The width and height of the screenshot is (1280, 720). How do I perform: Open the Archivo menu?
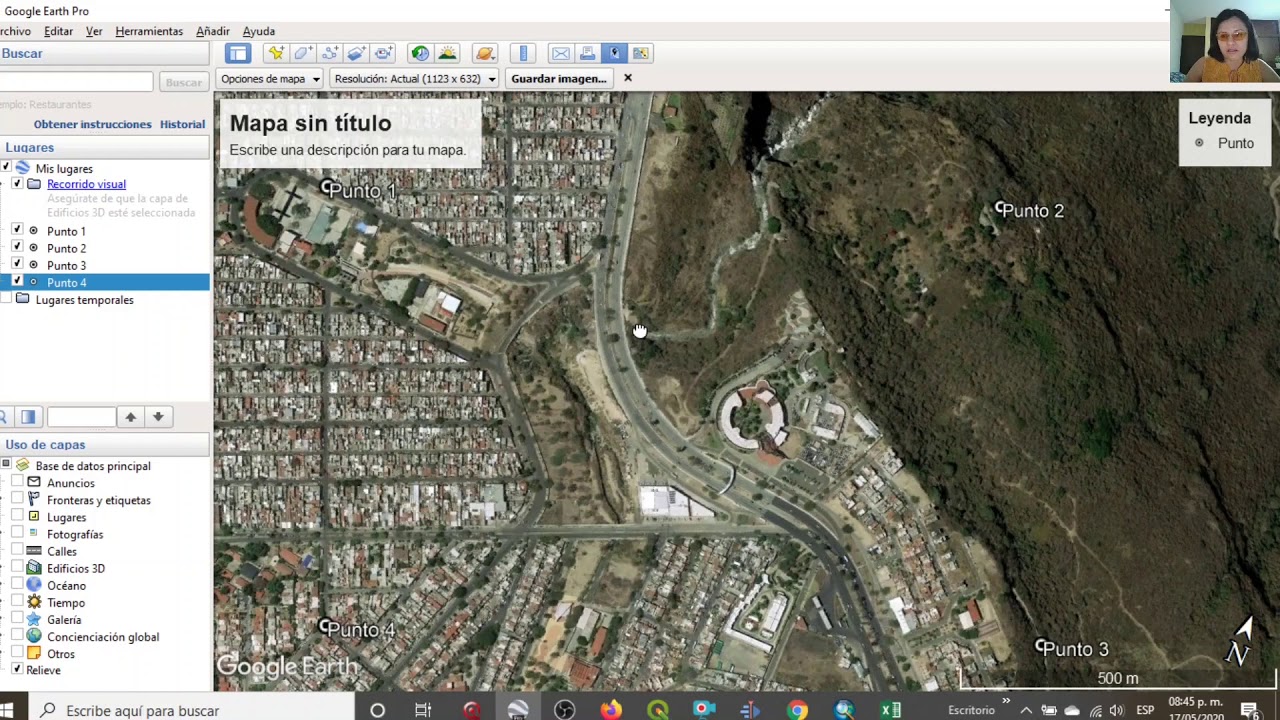(15, 31)
